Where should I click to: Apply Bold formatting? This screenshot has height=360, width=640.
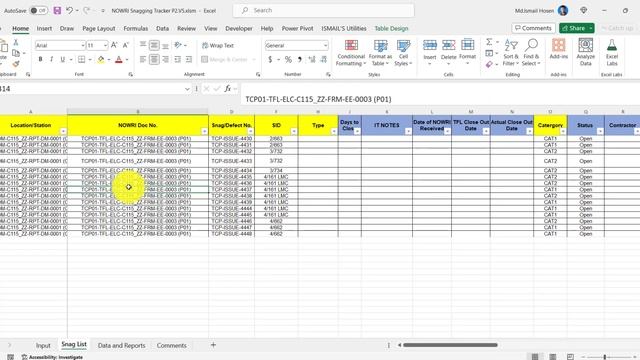click(40, 60)
